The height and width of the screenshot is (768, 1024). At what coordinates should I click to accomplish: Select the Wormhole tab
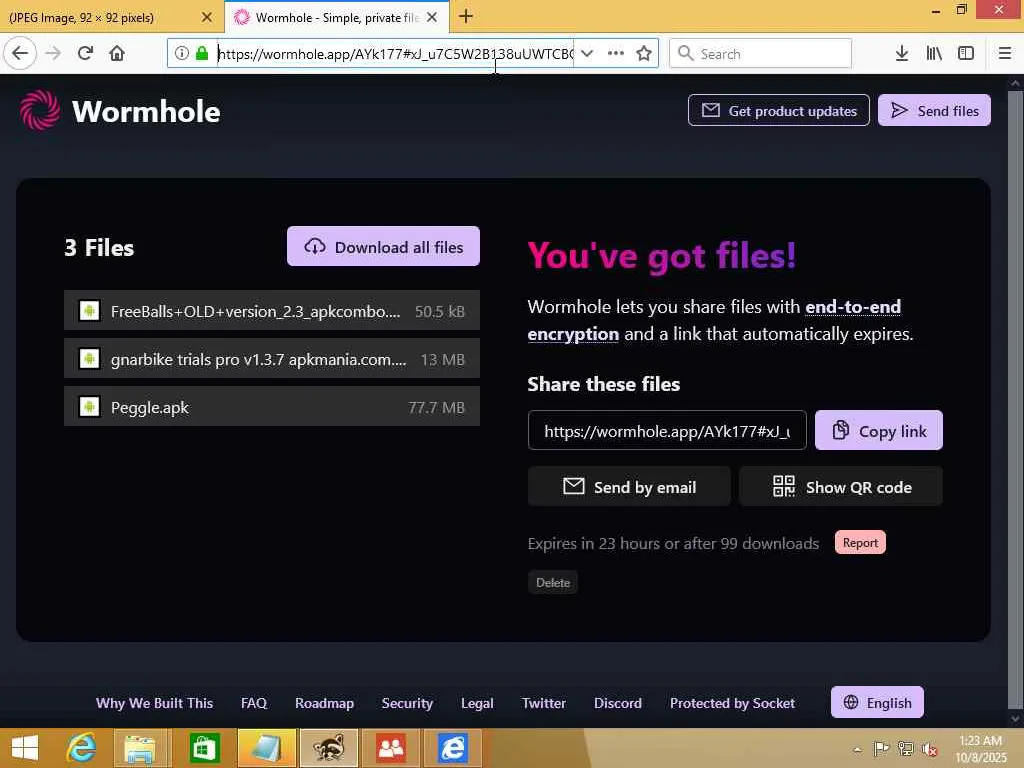pyautogui.click(x=336, y=18)
